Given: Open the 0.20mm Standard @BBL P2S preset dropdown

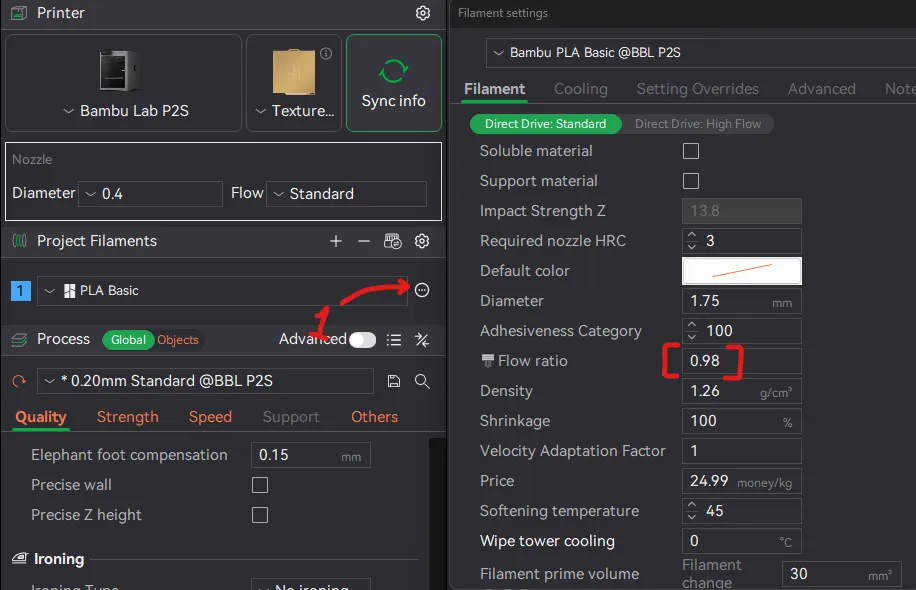Looking at the screenshot, I should click(205, 381).
